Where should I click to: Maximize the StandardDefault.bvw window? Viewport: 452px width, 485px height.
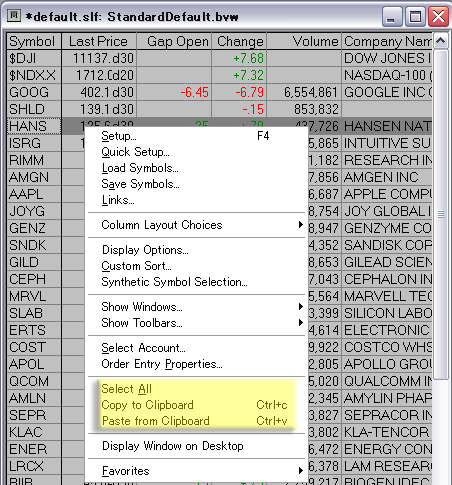tap(415, 16)
